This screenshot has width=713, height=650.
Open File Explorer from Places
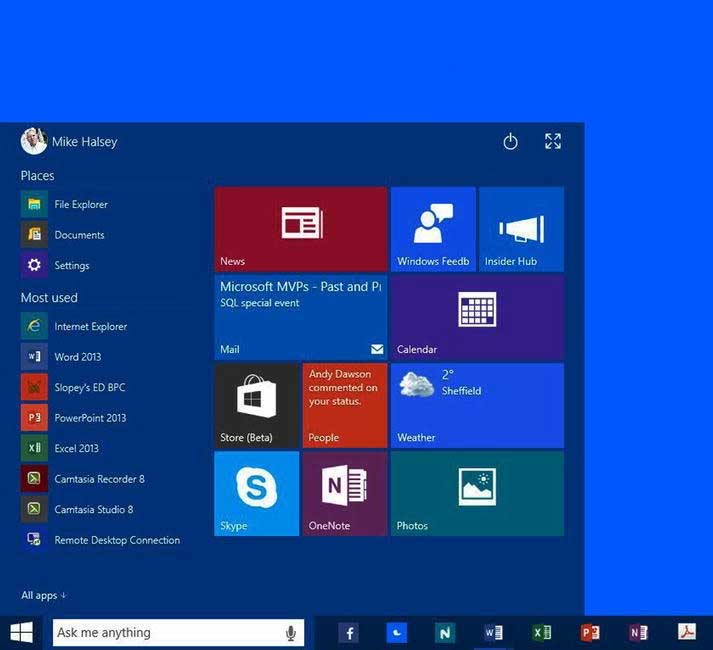click(x=80, y=204)
